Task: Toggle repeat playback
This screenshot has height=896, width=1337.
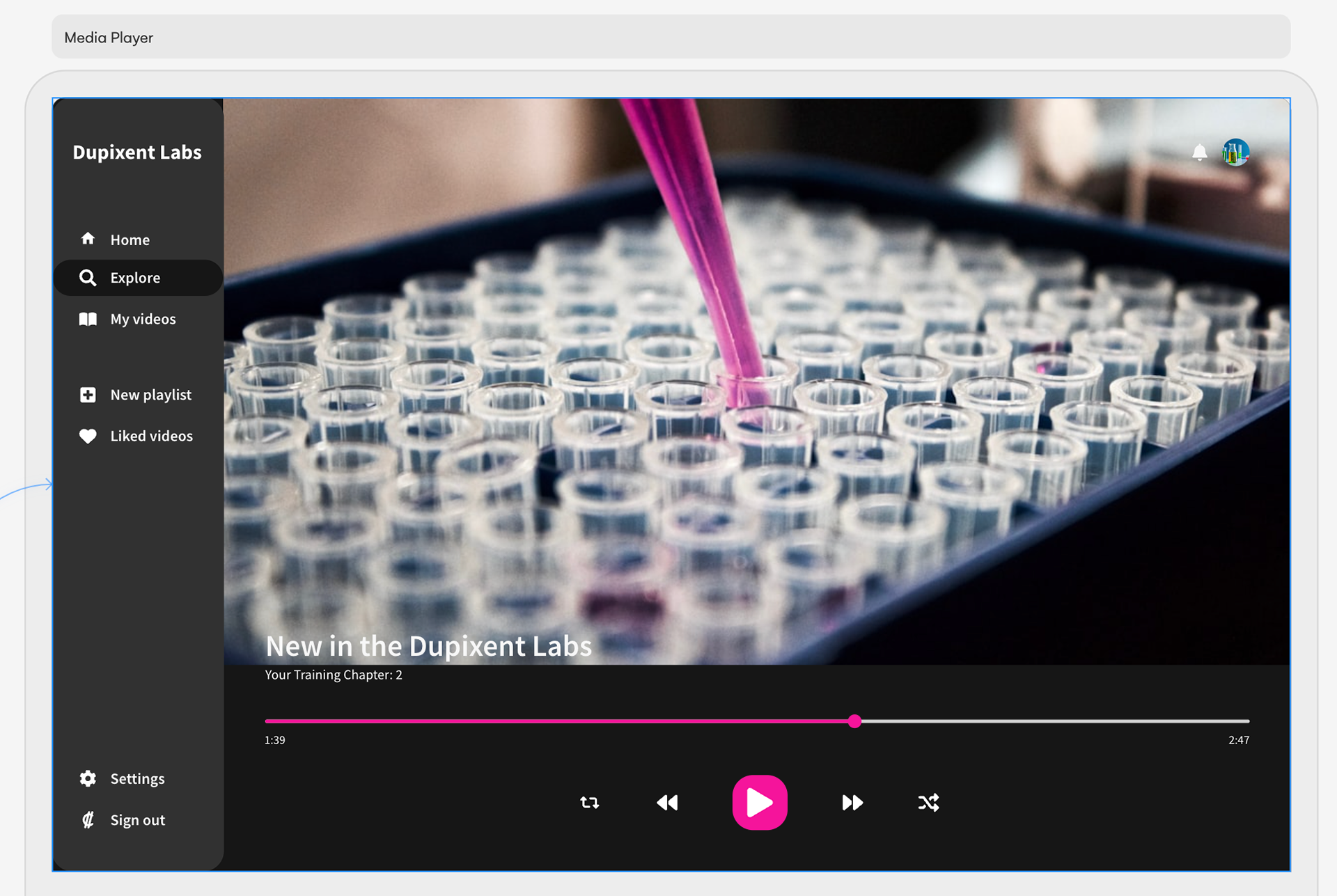Action: click(x=589, y=803)
